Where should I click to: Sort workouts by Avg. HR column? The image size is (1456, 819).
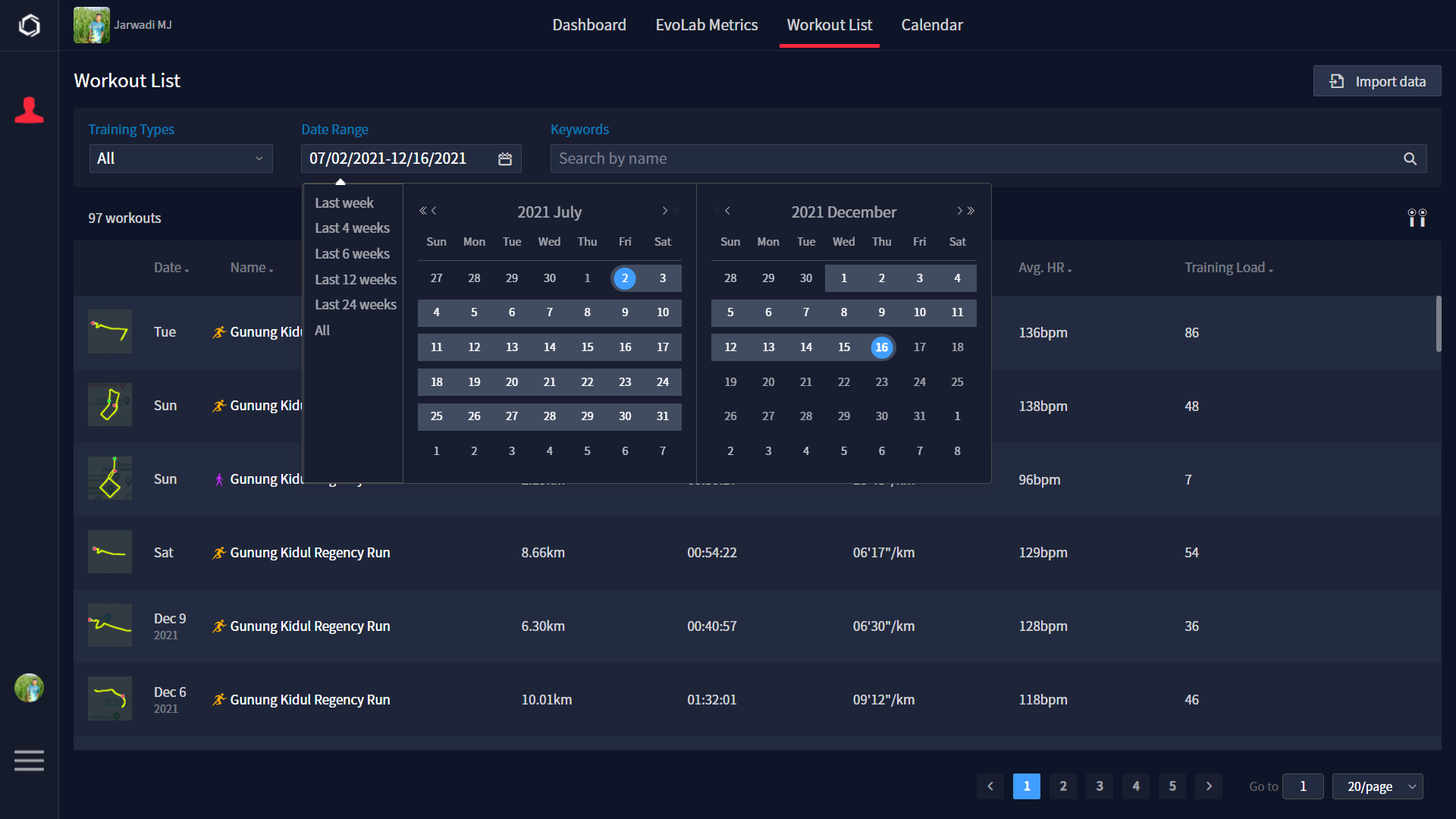(x=1045, y=268)
